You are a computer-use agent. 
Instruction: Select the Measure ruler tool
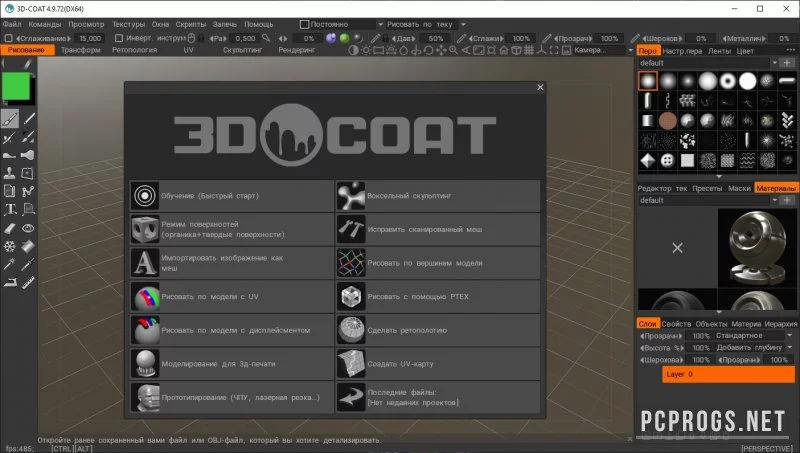[29, 282]
